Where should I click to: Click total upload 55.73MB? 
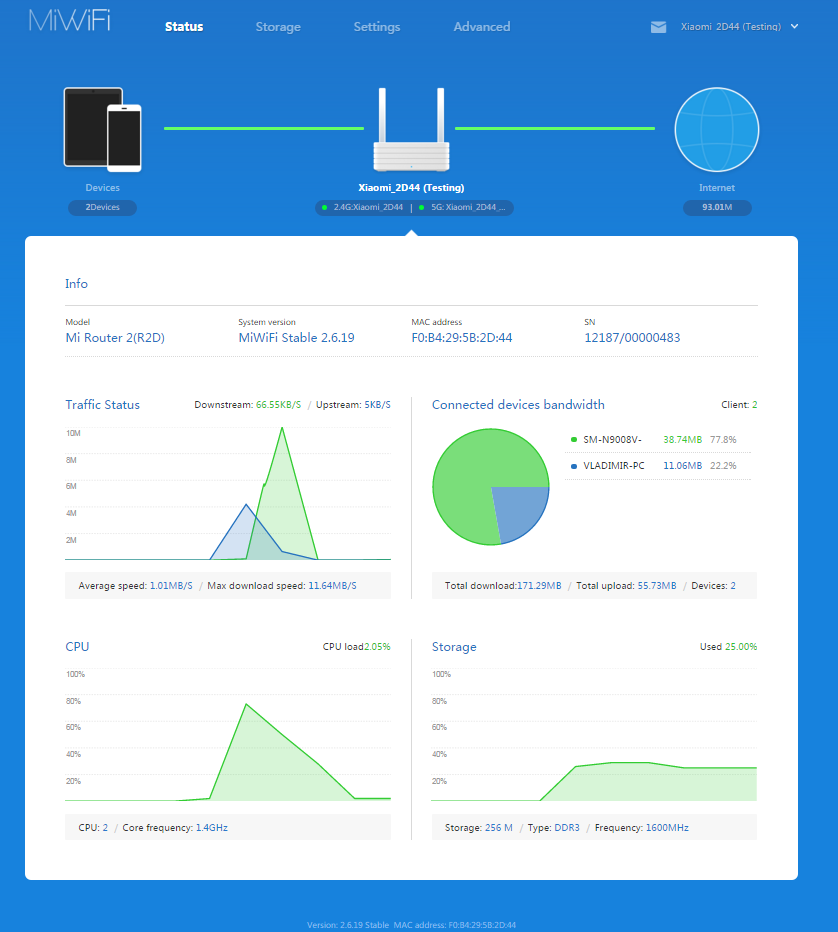657,586
